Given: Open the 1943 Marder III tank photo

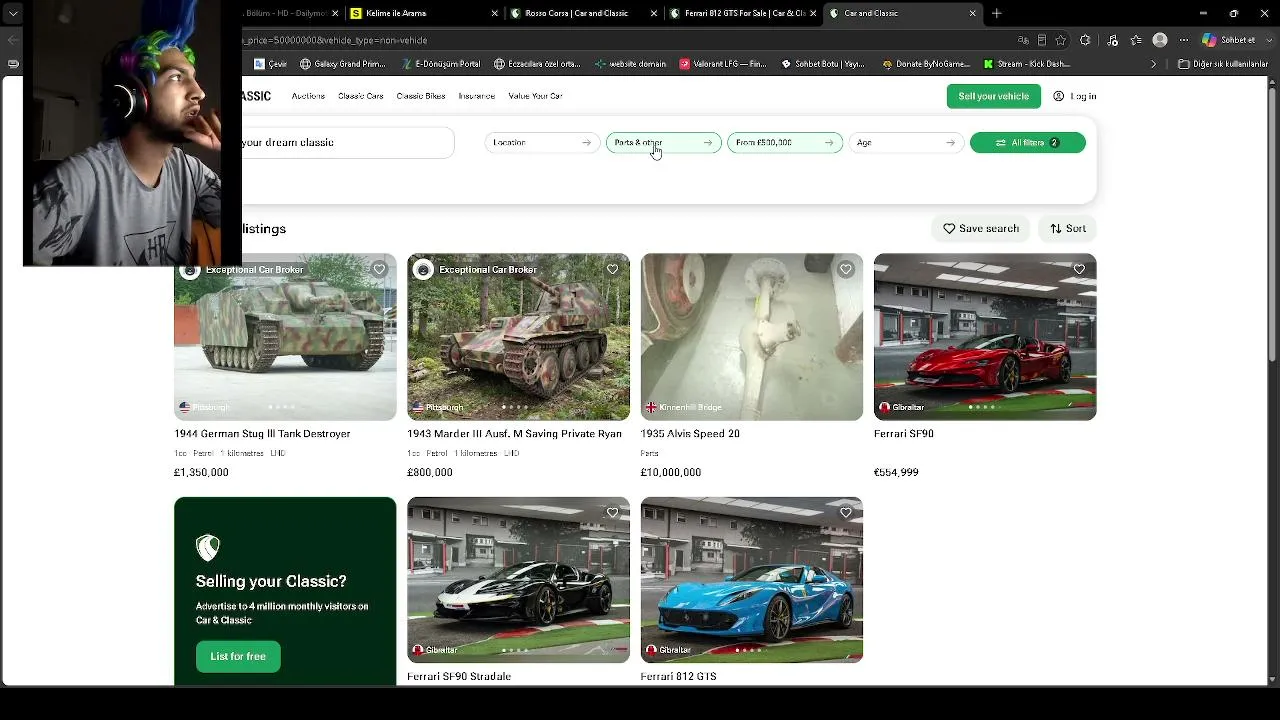Looking at the screenshot, I should 518,337.
